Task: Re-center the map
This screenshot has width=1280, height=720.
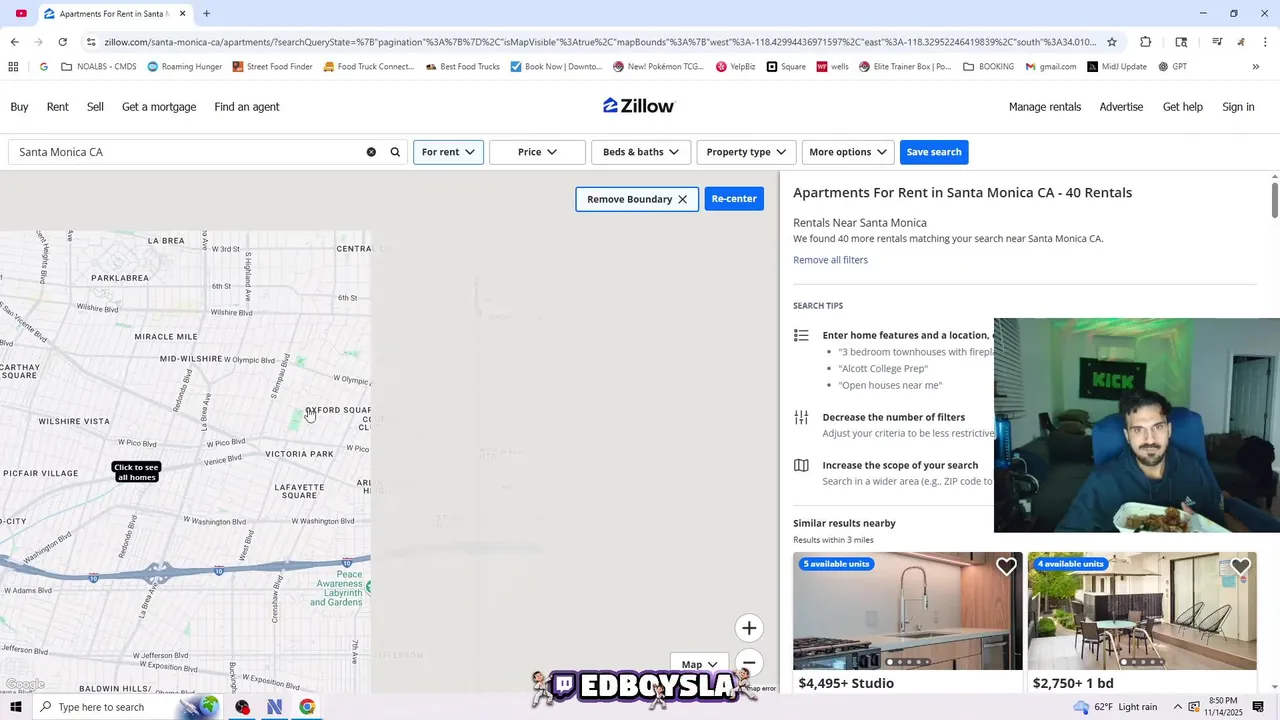Action: click(x=734, y=199)
